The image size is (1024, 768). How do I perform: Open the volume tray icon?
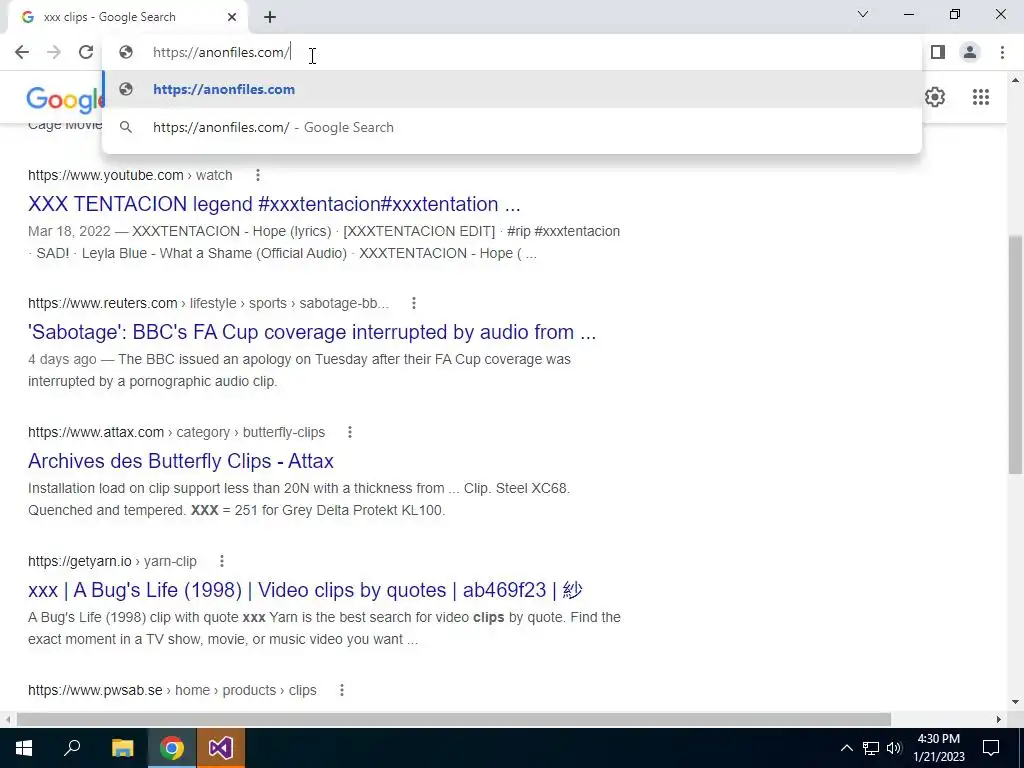pos(894,748)
